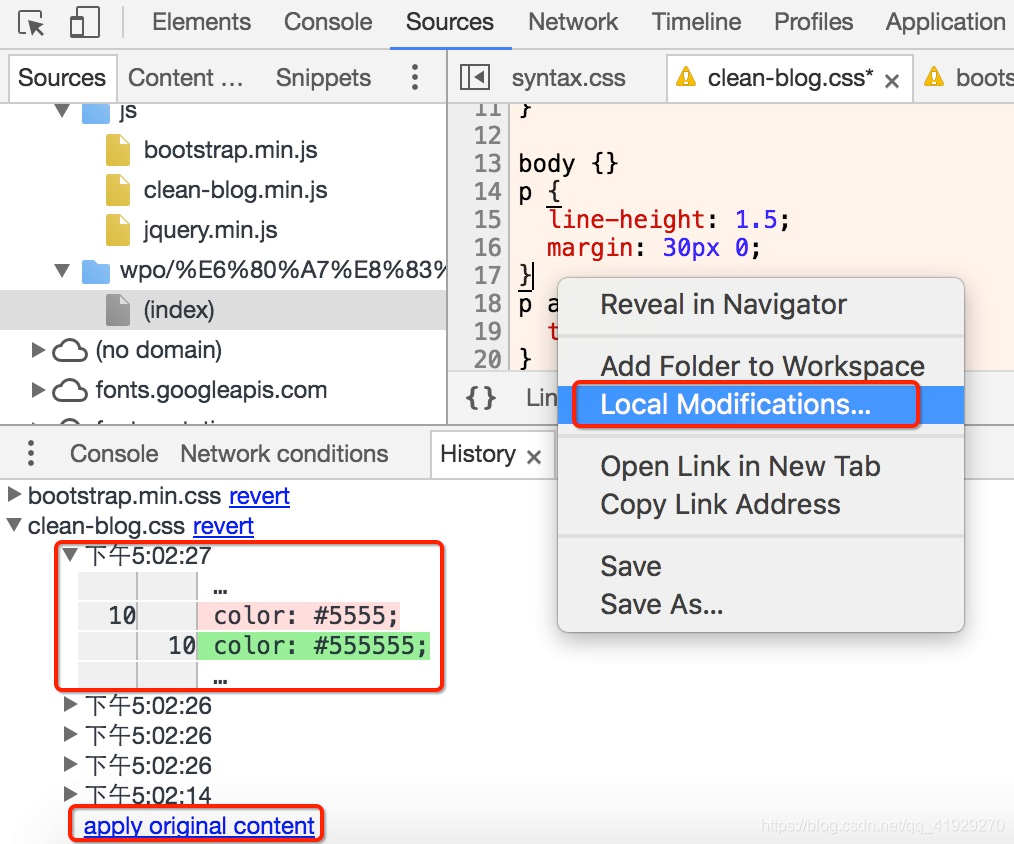This screenshot has height=844, width=1014.
Task: Revert changes for bootstrap.min.css
Action: coord(259,496)
